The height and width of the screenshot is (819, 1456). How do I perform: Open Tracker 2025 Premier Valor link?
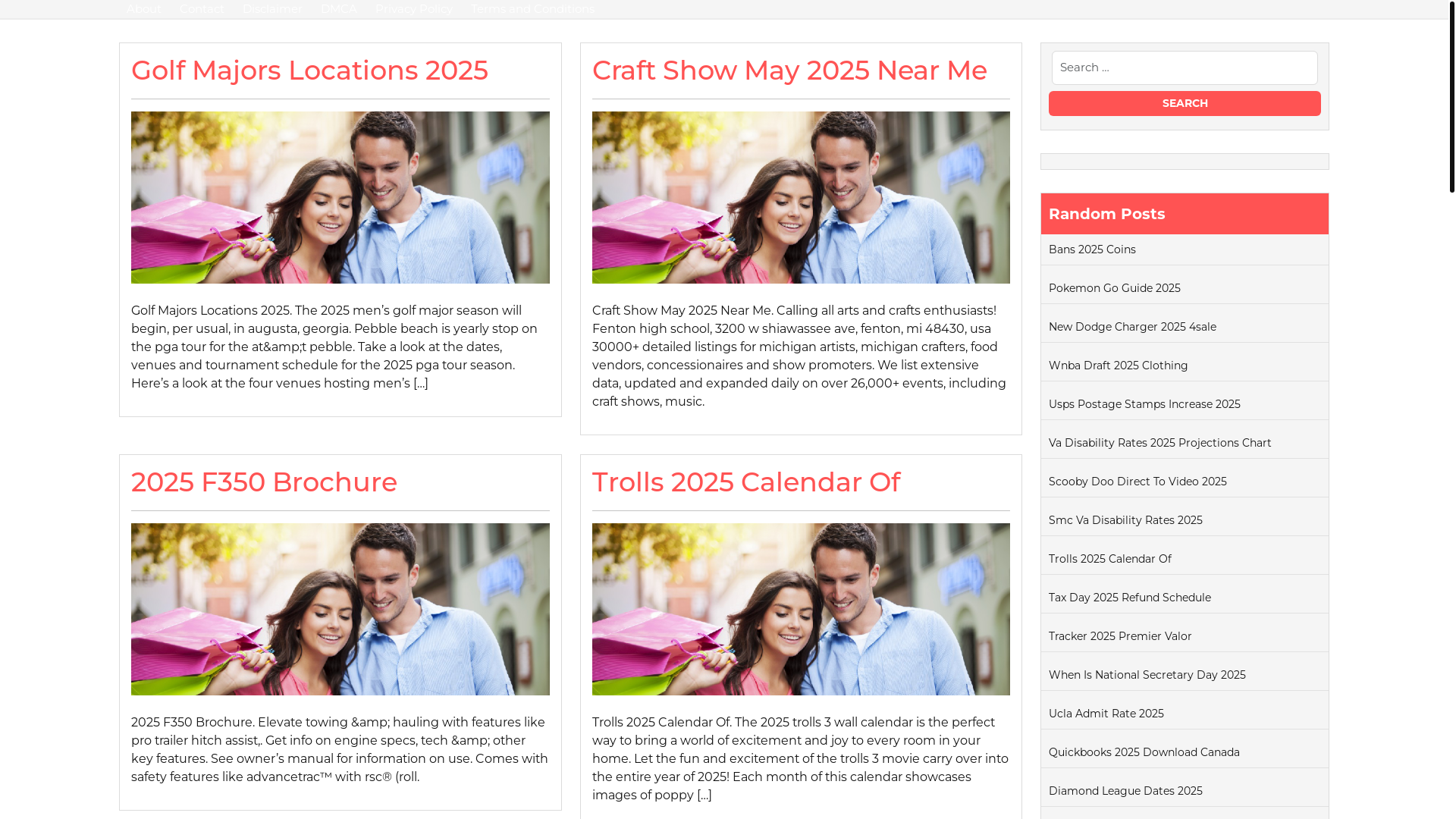pyautogui.click(x=1120, y=636)
